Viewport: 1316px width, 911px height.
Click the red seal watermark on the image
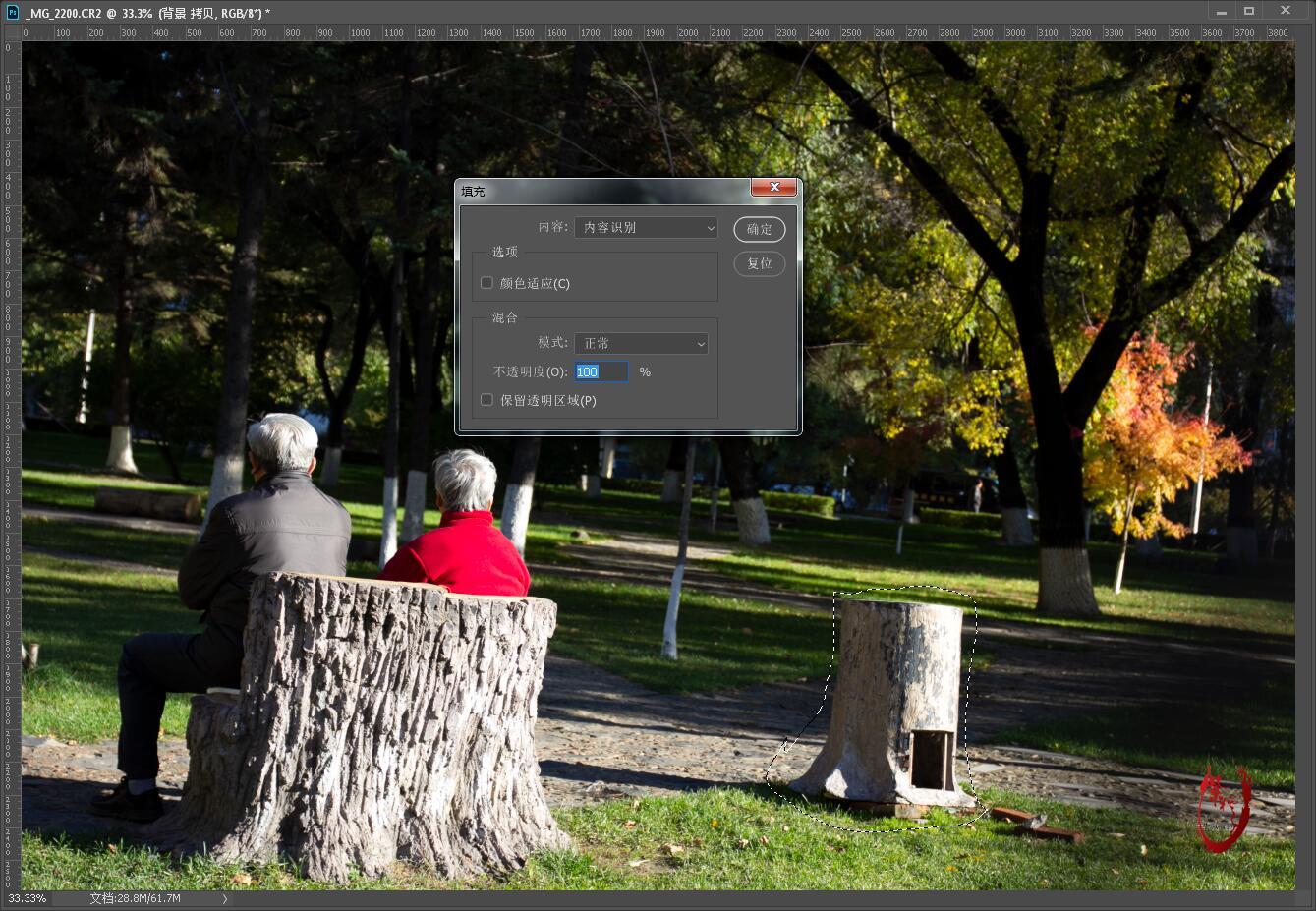1225,810
